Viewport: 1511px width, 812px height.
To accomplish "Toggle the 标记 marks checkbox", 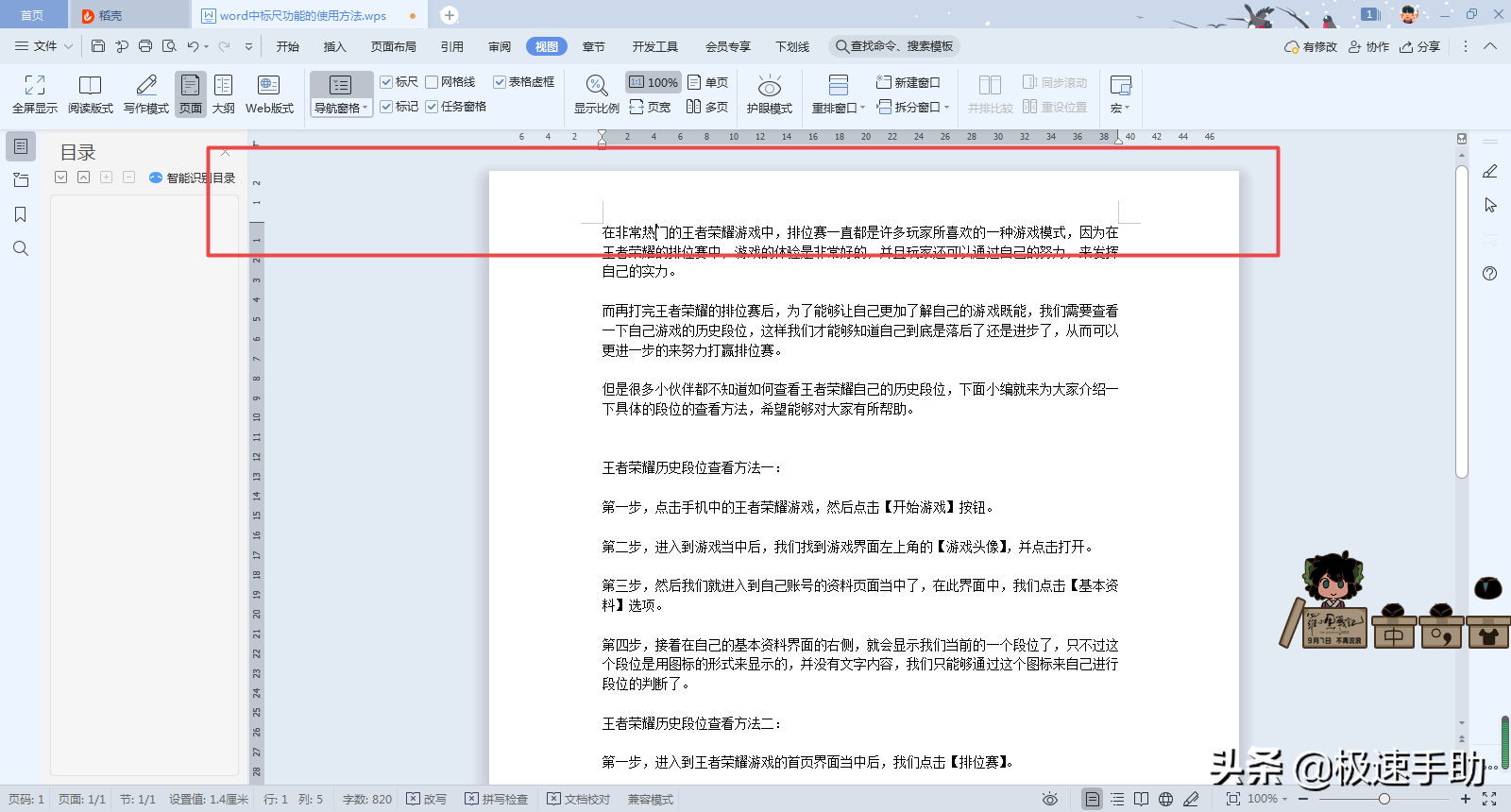I will (x=399, y=107).
